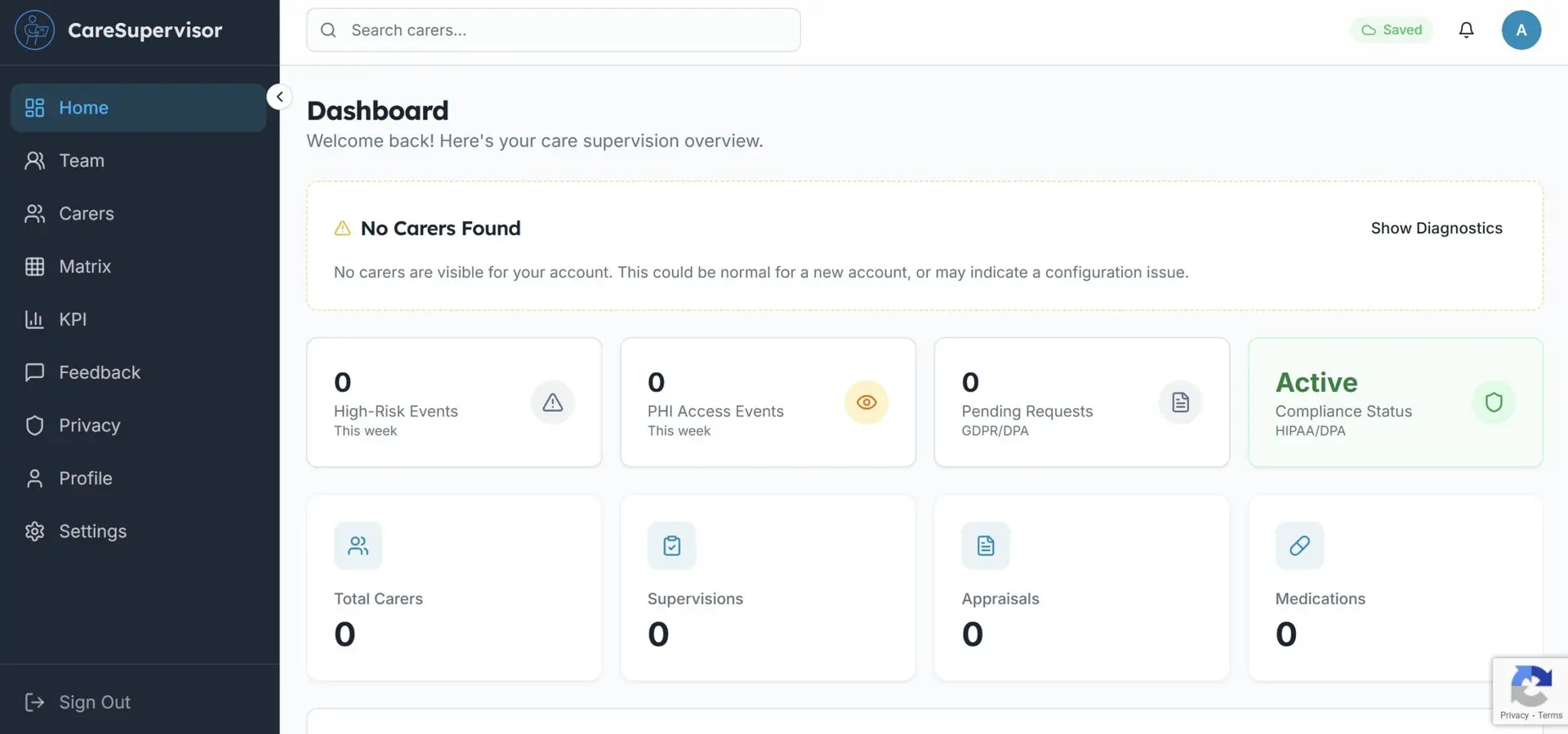1568x734 pixels.
Task: Open the PHI Access Events card
Action: (x=768, y=403)
